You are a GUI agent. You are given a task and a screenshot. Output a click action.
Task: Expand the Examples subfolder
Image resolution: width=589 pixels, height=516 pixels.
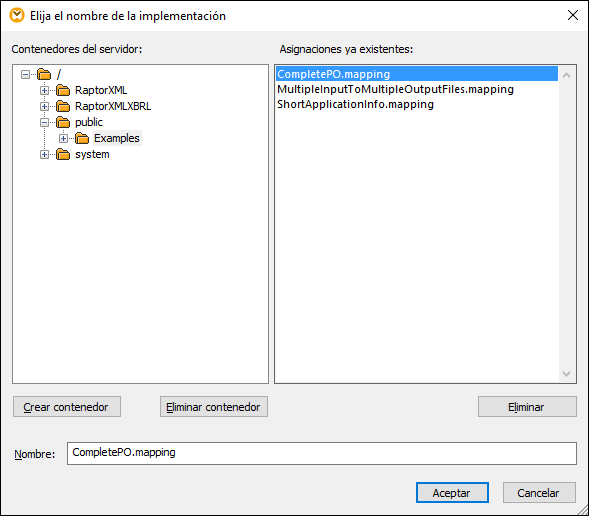pos(63,138)
